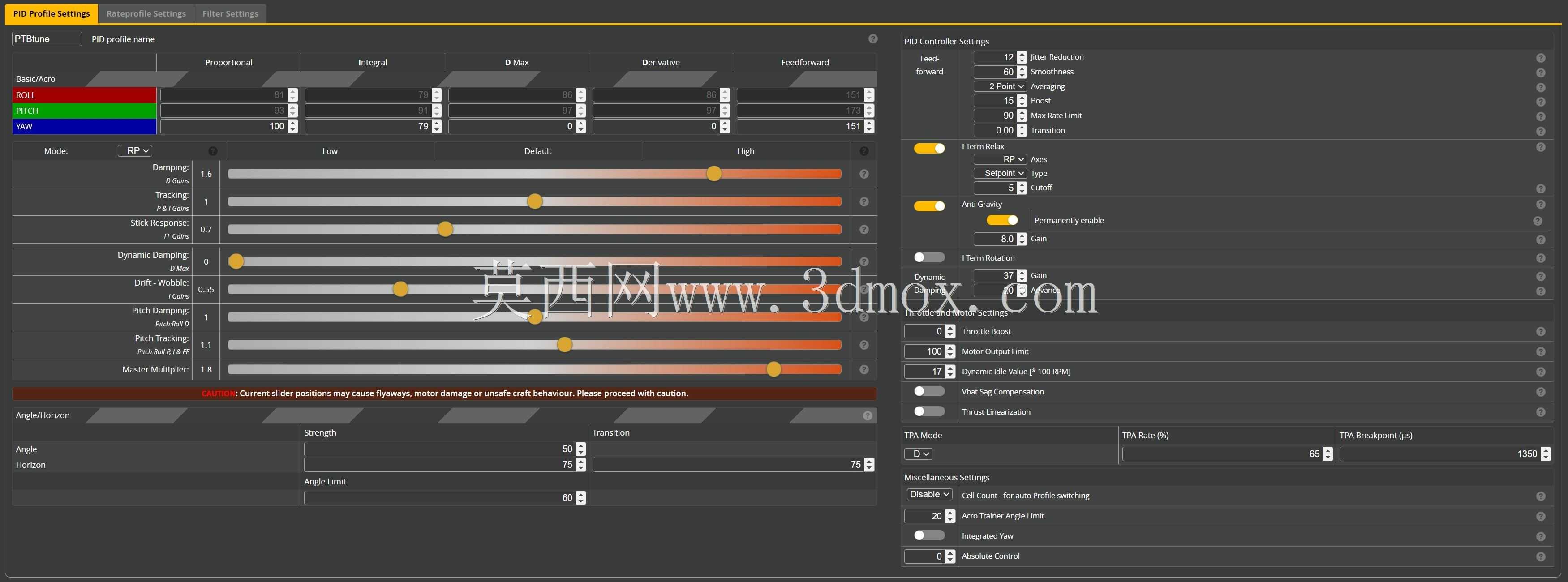Show help for Smoothness setting

point(1541,73)
